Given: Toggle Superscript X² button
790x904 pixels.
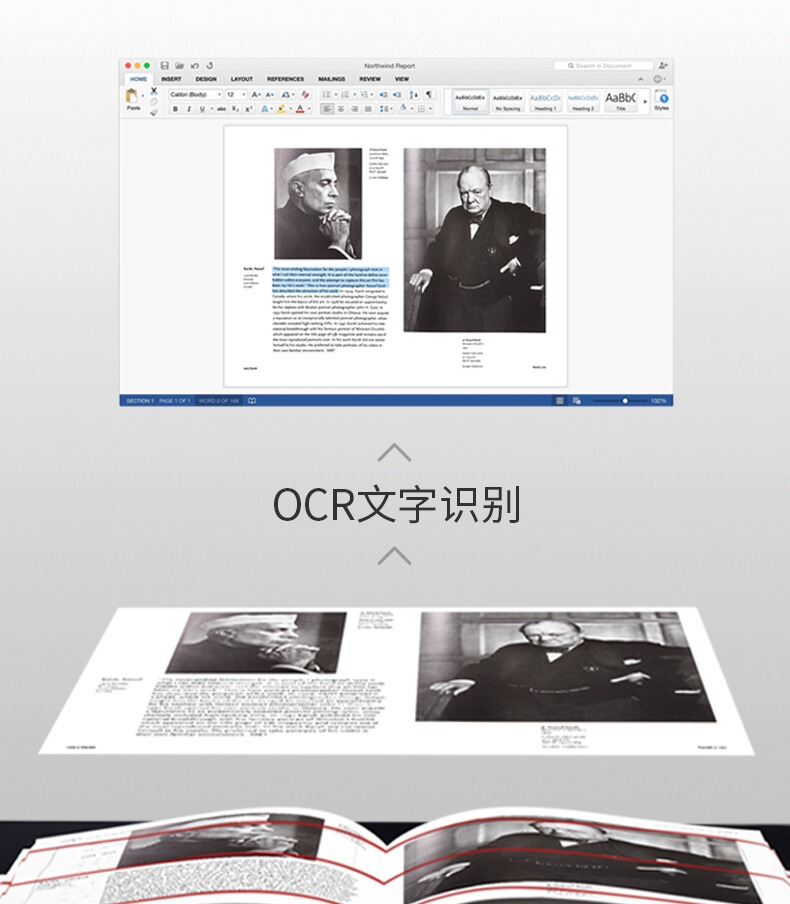Looking at the screenshot, I should (249, 109).
